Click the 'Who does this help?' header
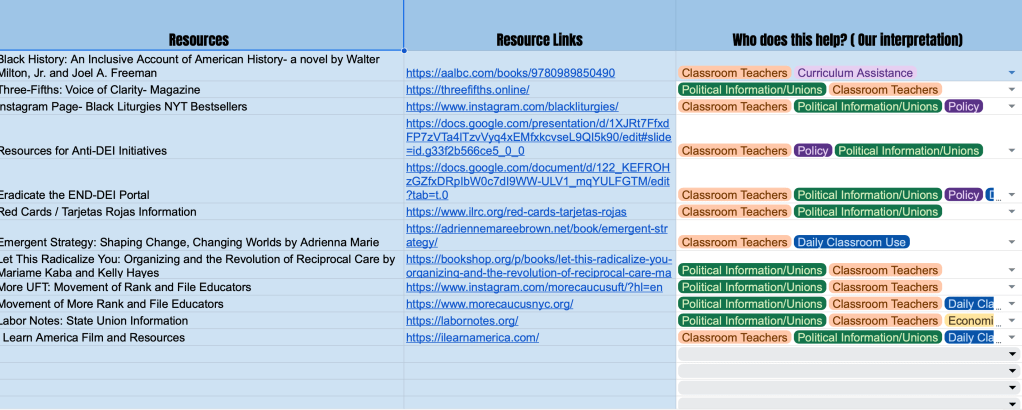 (x=847, y=40)
